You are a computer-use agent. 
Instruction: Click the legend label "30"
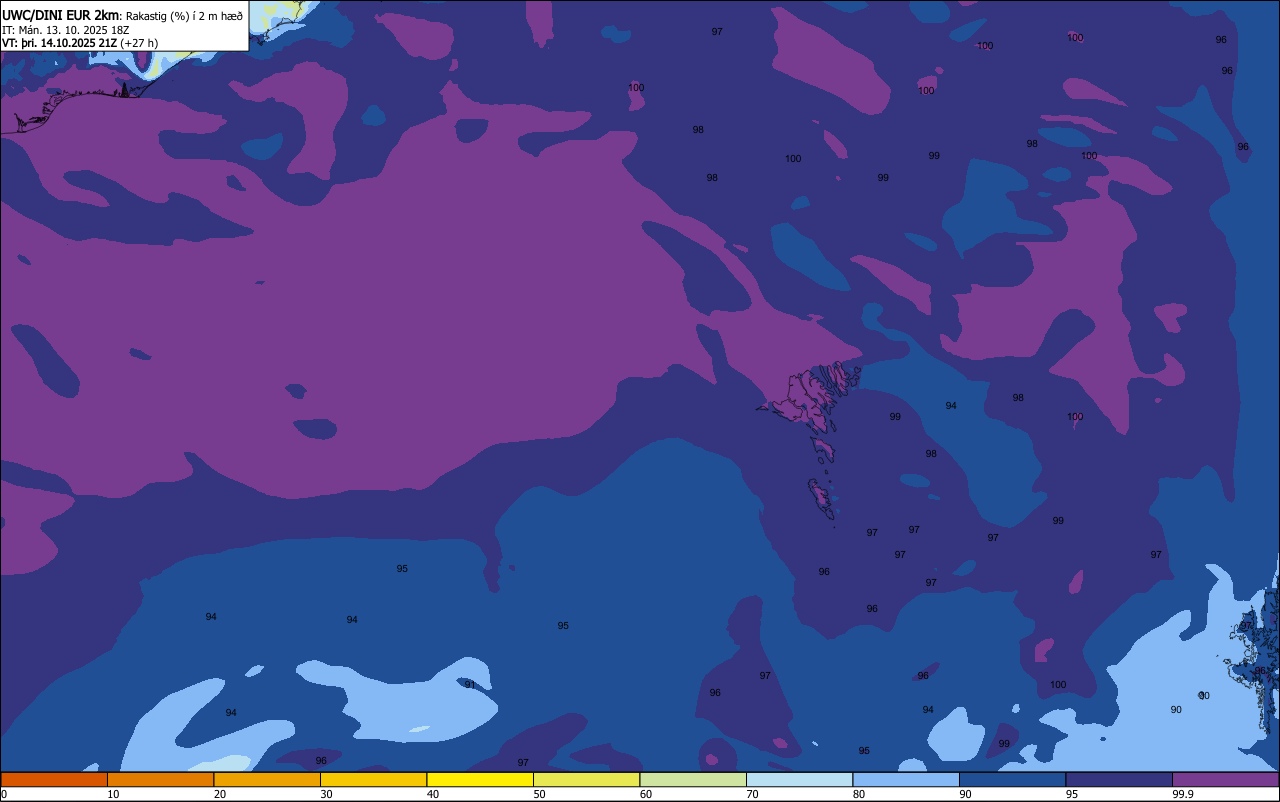coord(326,794)
